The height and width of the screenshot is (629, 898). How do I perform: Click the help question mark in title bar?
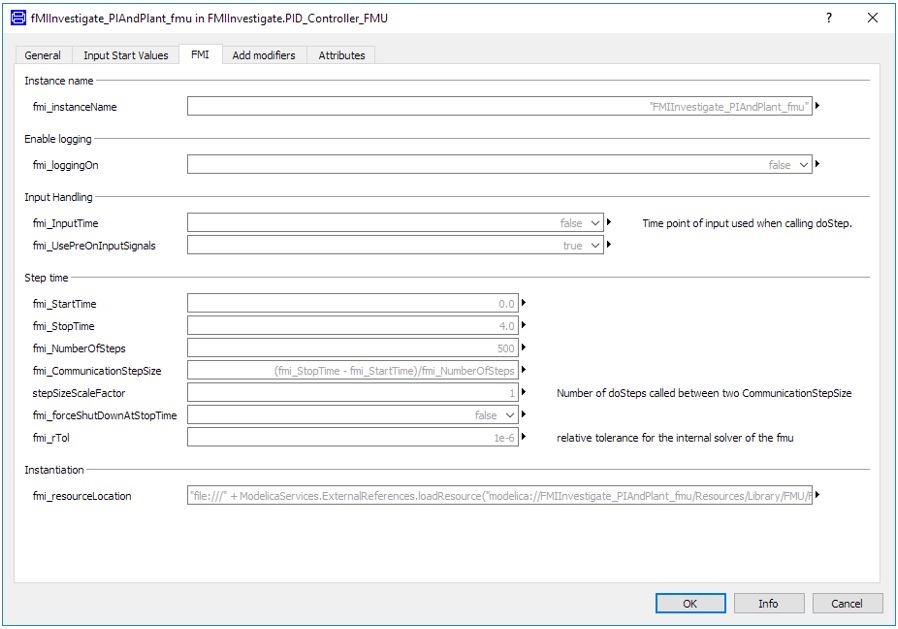coord(829,18)
